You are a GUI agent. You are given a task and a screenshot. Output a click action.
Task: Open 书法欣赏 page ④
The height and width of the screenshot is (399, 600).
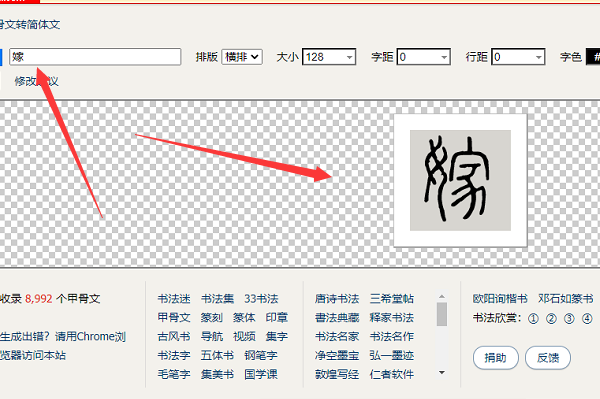(587, 318)
